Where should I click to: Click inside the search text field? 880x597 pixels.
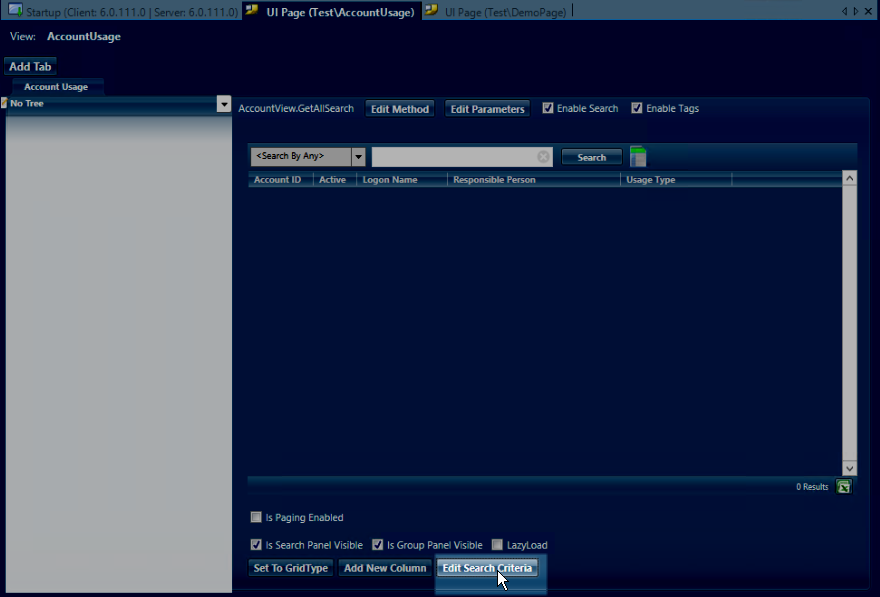click(455, 156)
